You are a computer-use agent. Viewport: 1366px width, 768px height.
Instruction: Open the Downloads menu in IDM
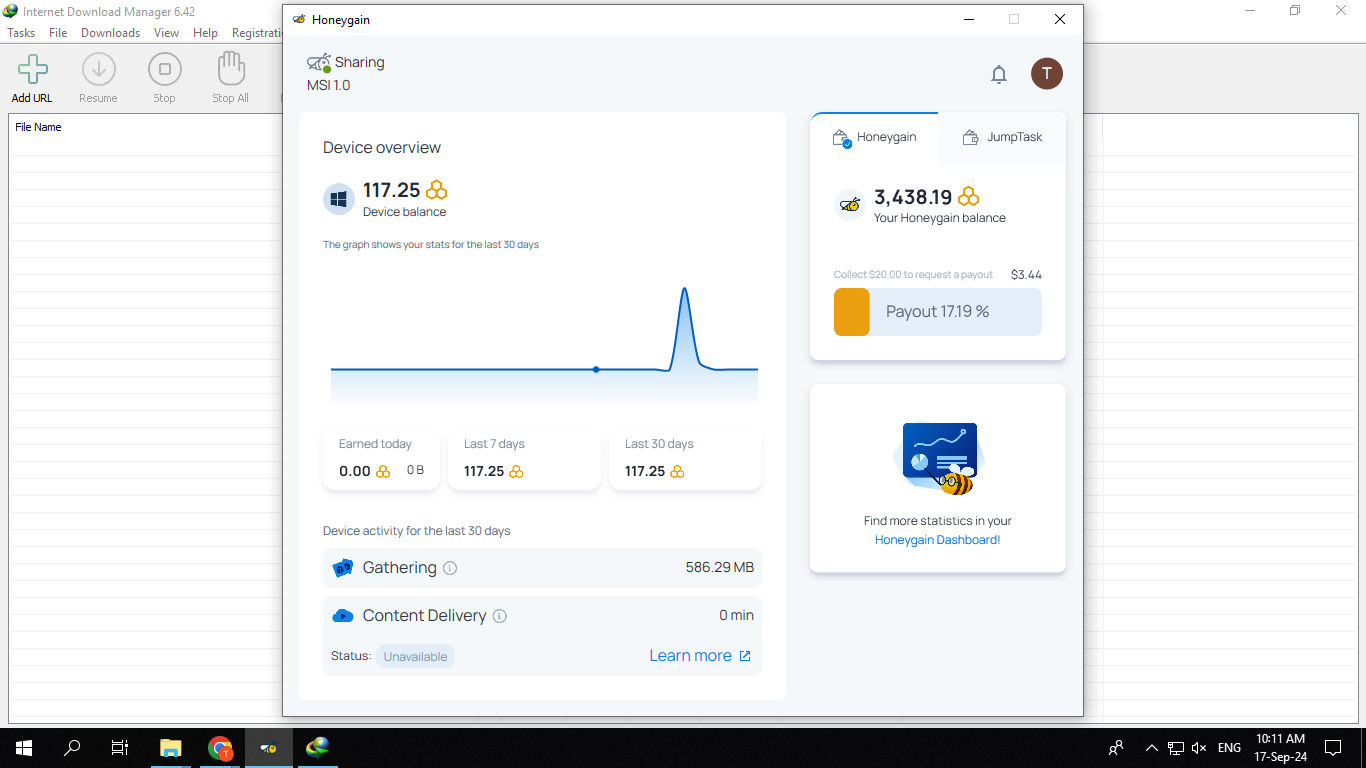[x=110, y=33]
